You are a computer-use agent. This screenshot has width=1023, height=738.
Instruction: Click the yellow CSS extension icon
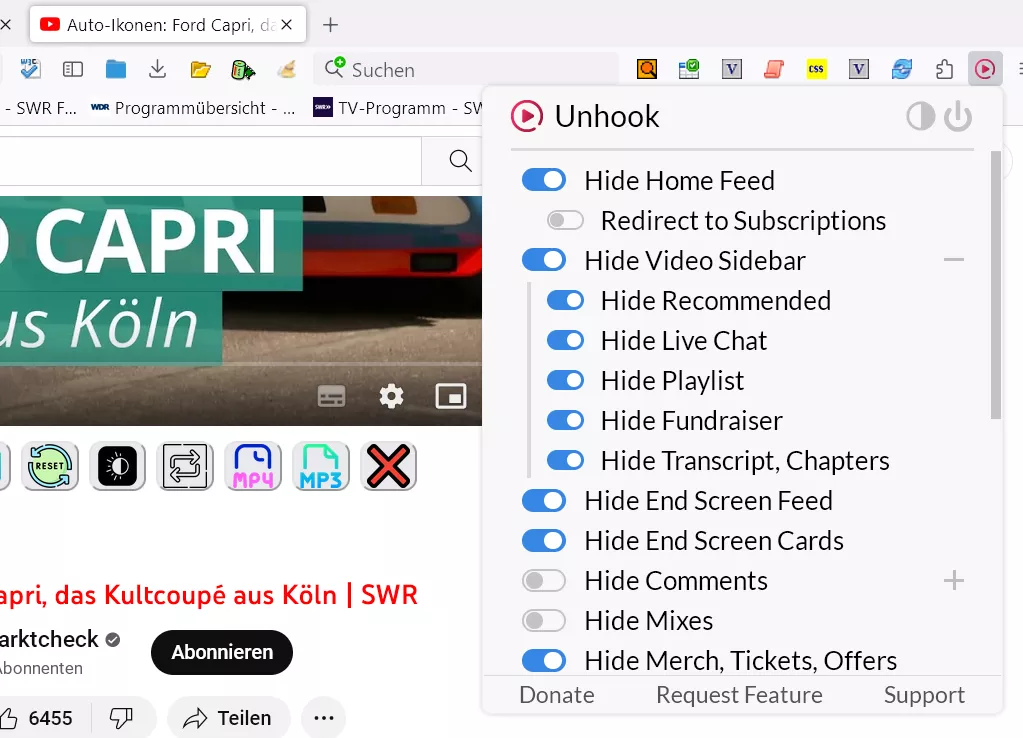816,69
